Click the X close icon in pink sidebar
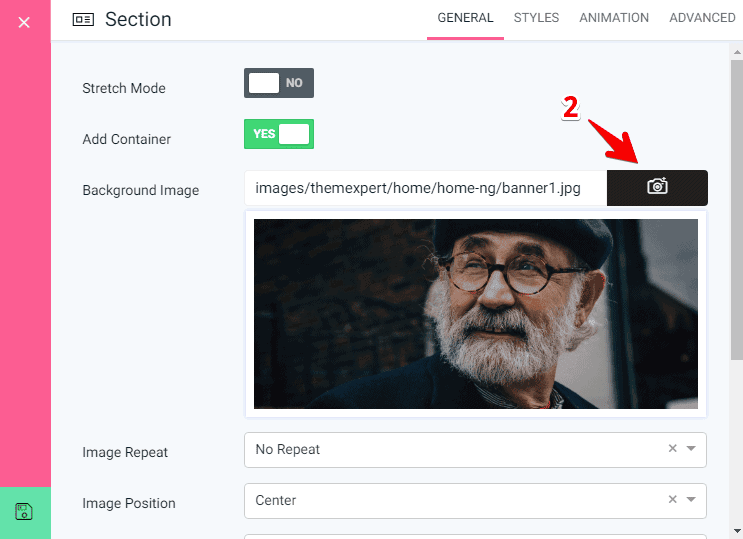Viewport: 743px width, 539px height. tap(24, 22)
